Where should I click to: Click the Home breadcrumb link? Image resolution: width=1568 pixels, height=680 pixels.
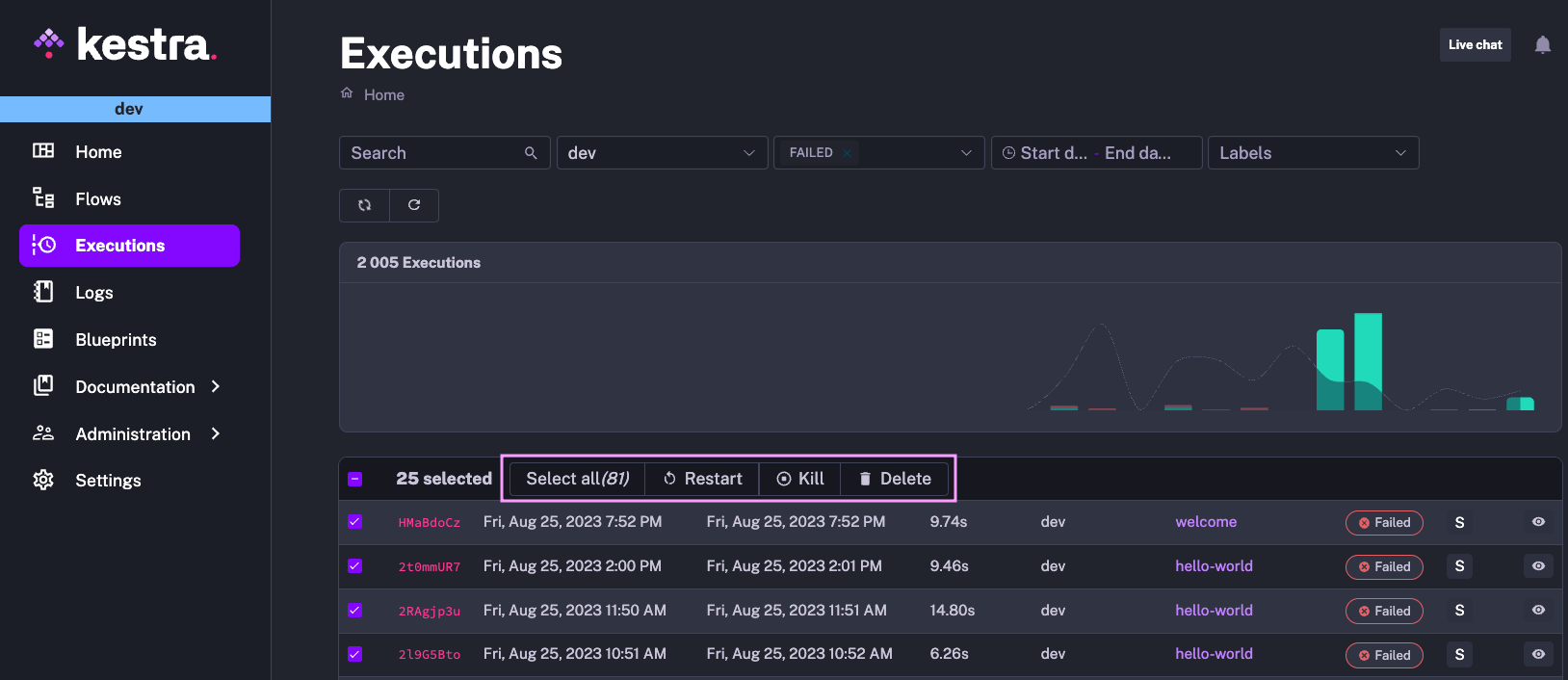coord(384,94)
